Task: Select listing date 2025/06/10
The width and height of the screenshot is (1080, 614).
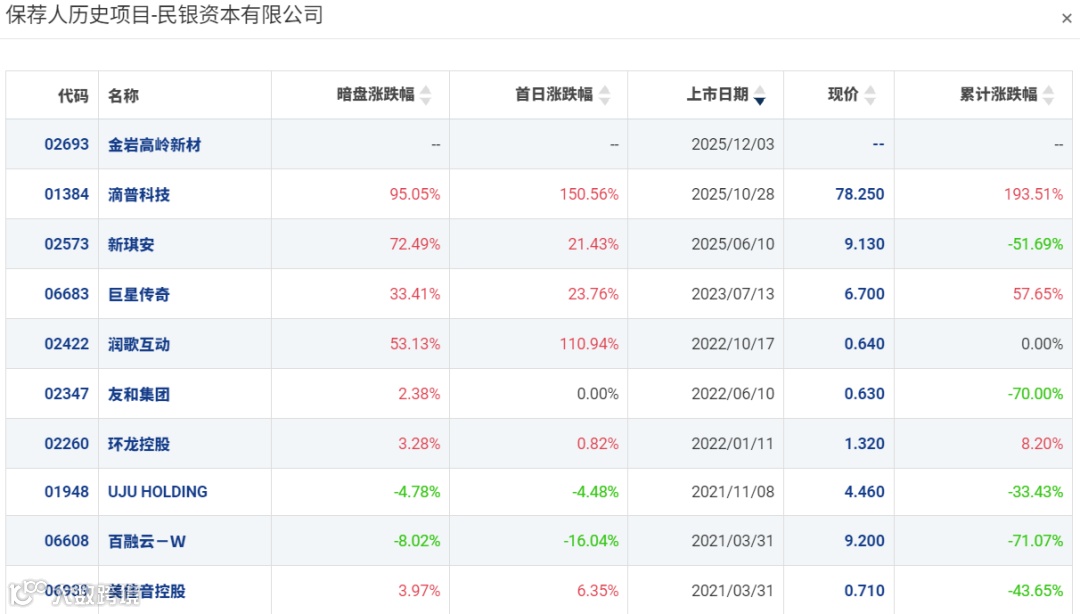Action: pyautogui.click(x=733, y=244)
